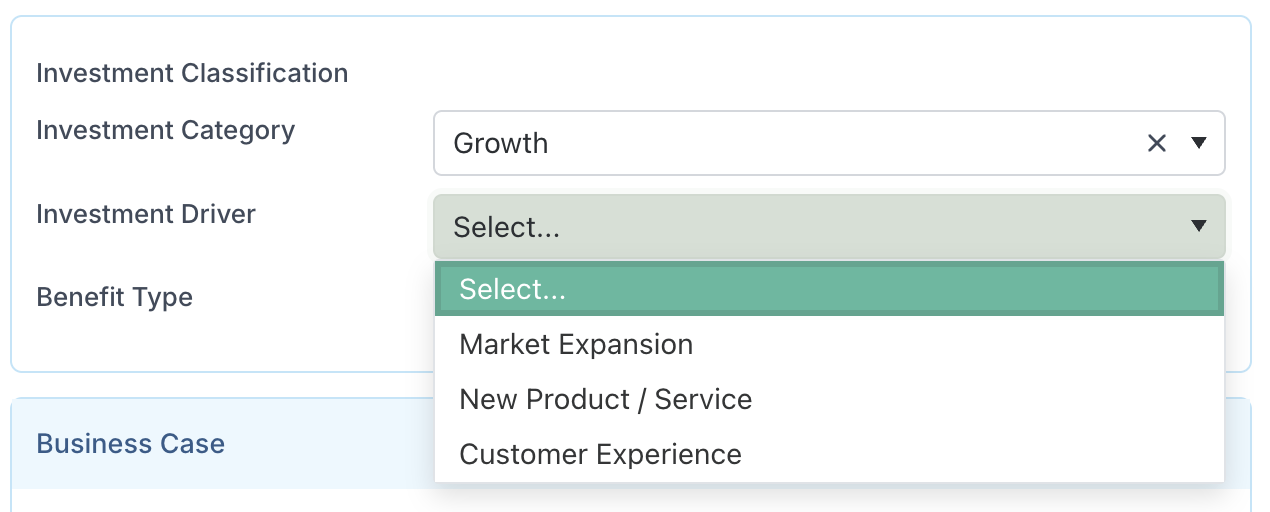Click the Investment Category dropdown arrow

pyautogui.click(x=1200, y=143)
